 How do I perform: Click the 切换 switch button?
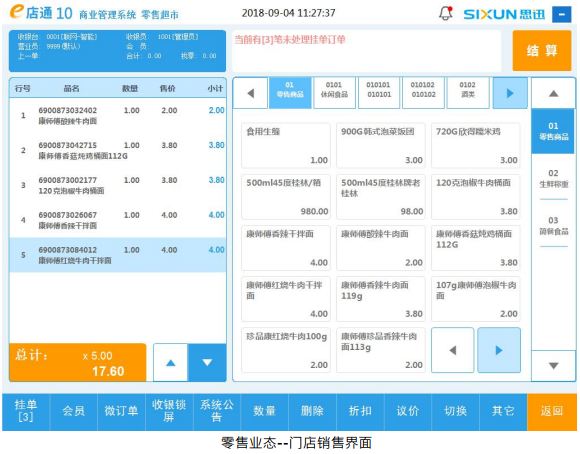pyautogui.click(x=455, y=411)
